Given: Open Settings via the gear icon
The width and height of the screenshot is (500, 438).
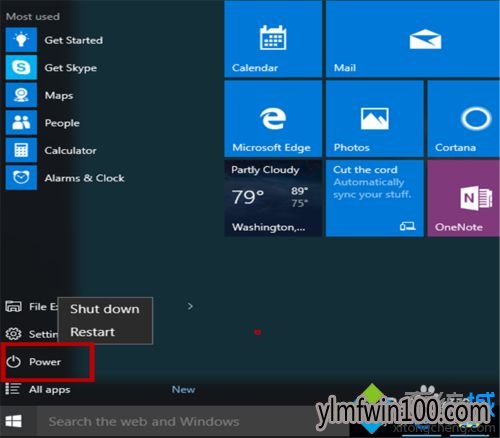Looking at the screenshot, I should [x=13, y=334].
